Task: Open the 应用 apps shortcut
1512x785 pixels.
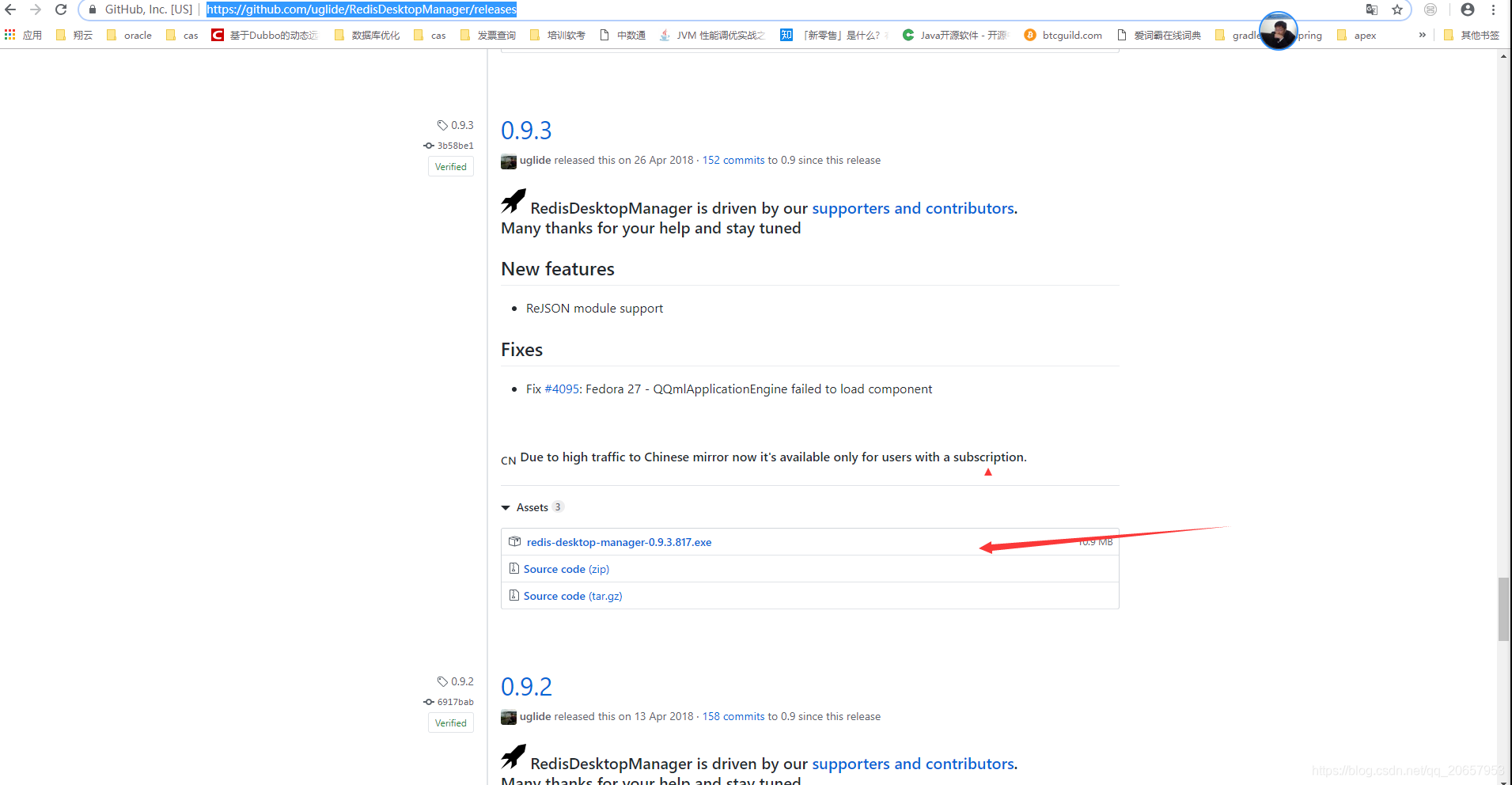Action: tap(23, 35)
